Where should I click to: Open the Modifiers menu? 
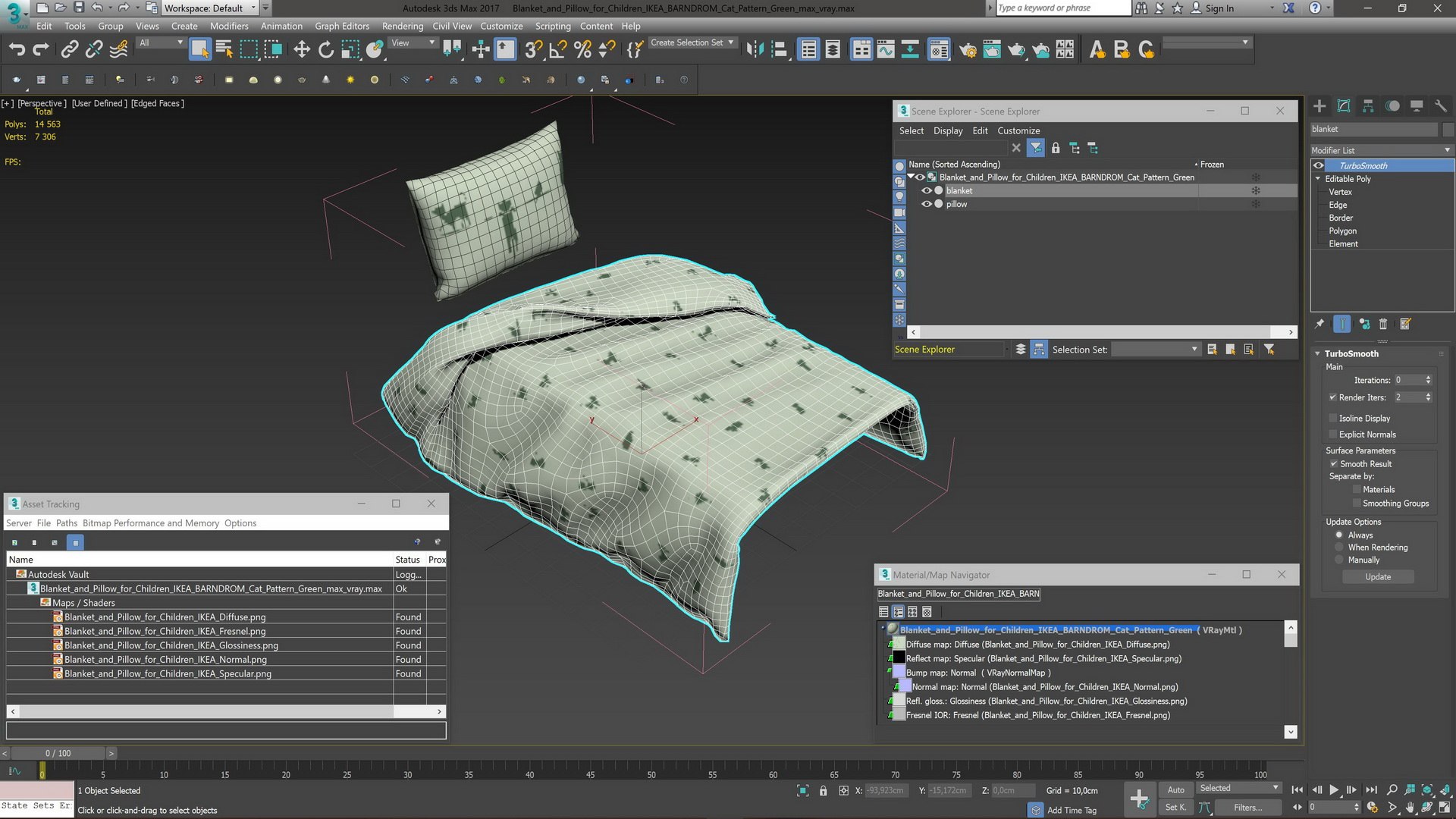[229, 26]
